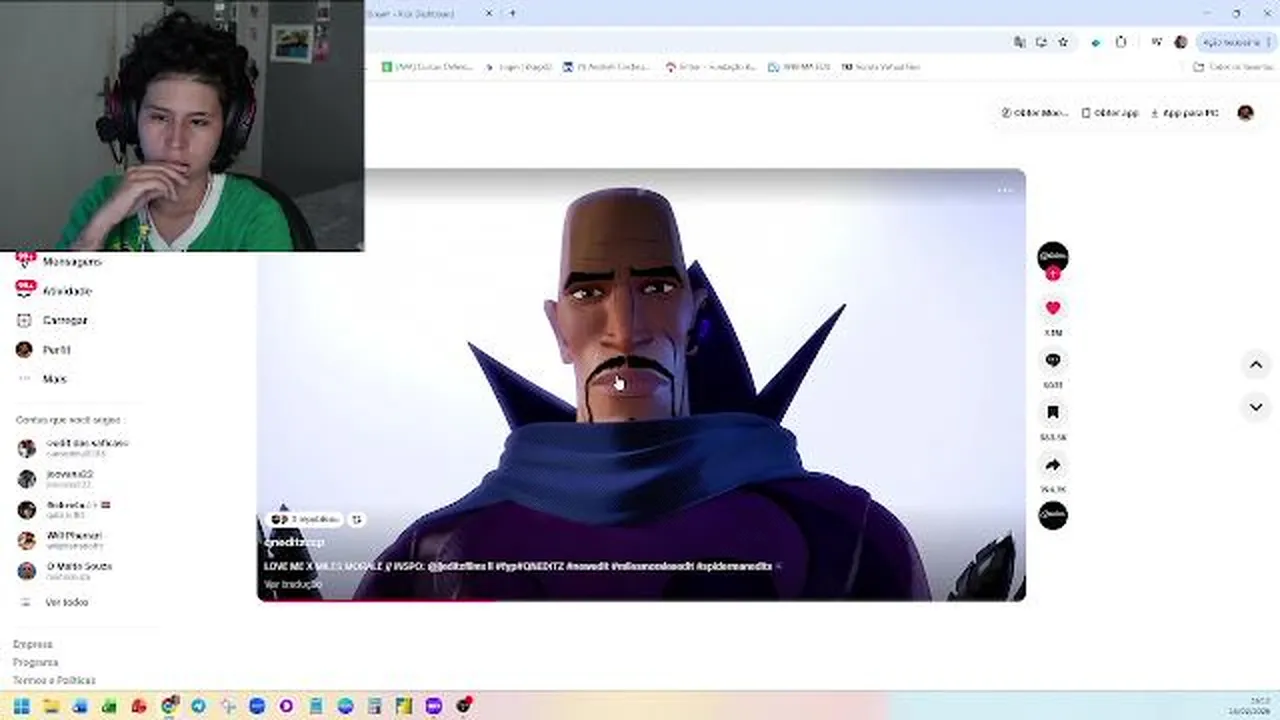Click the Programa footer link
Image resolution: width=1280 pixels, height=720 pixels.
click(35, 662)
